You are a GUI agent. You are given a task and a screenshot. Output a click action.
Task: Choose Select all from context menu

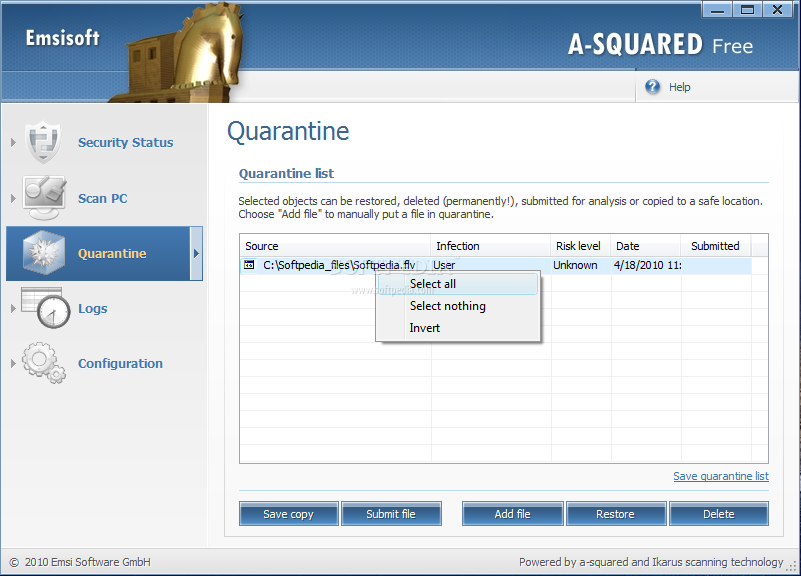(433, 284)
